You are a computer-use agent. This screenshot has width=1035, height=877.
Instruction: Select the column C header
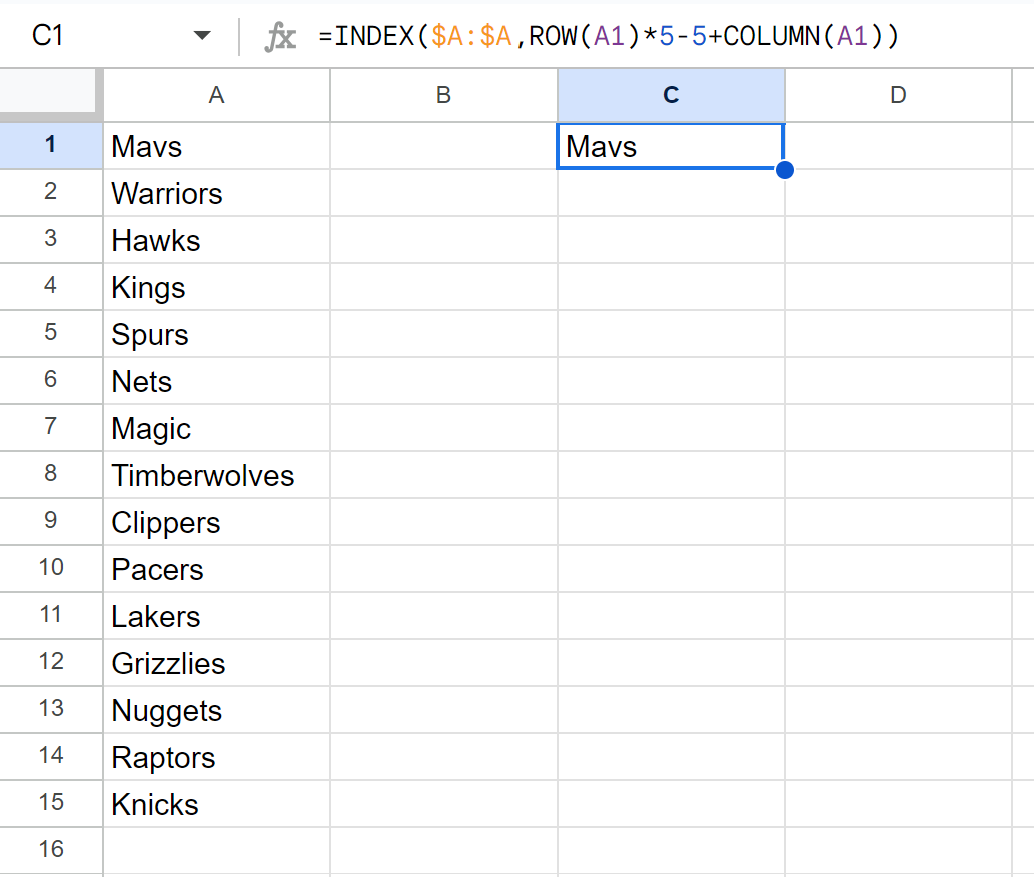(671, 95)
